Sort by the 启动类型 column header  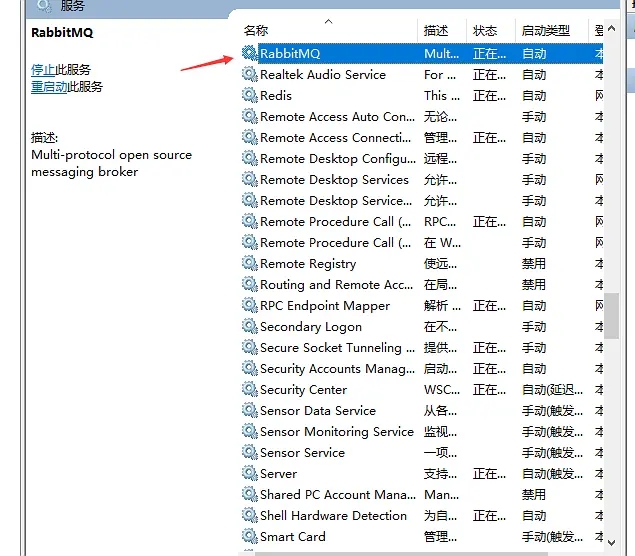(546, 31)
